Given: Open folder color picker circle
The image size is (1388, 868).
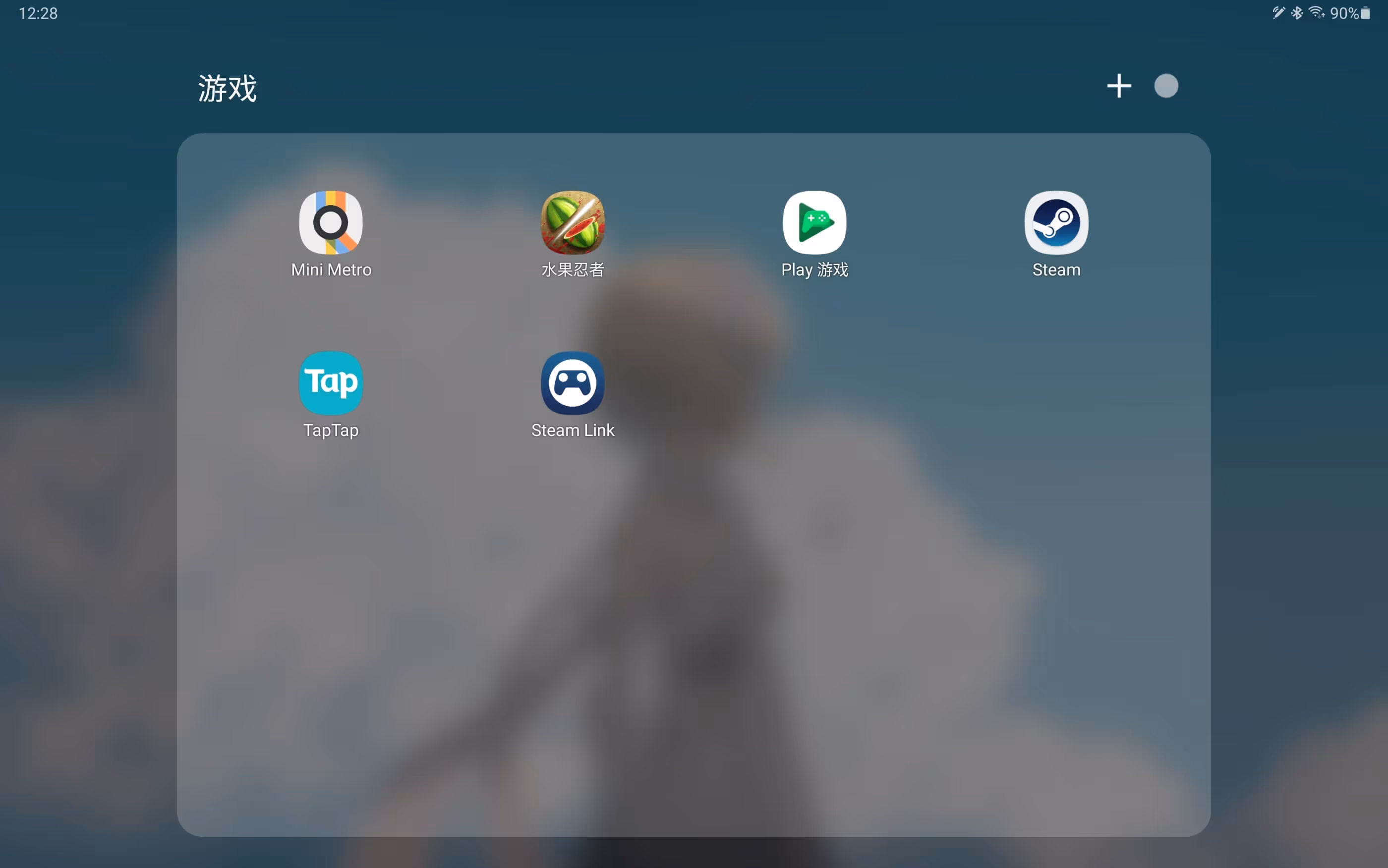Looking at the screenshot, I should pyautogui.click(x=1166, y=86).
